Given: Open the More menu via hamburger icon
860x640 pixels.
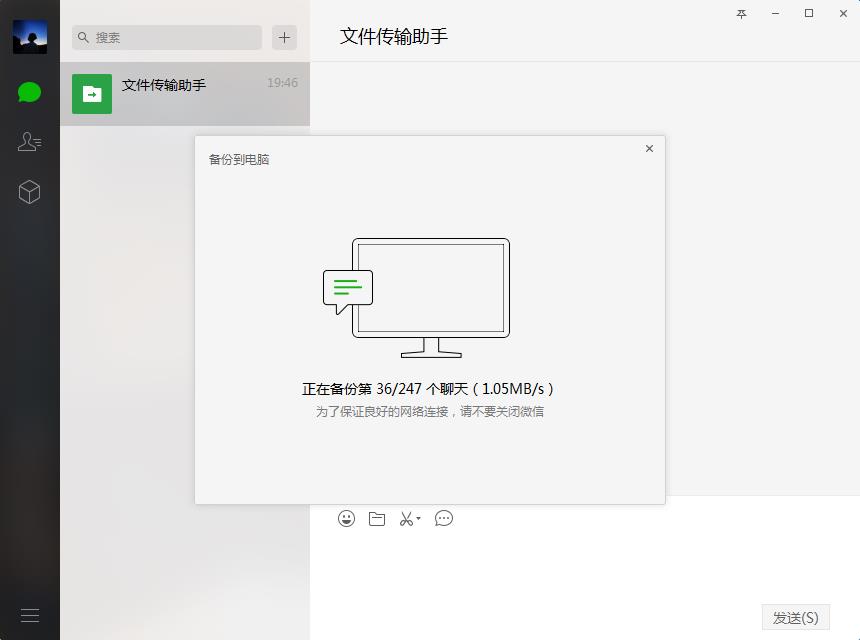Looking at the screenshot, I should [29, 615].
